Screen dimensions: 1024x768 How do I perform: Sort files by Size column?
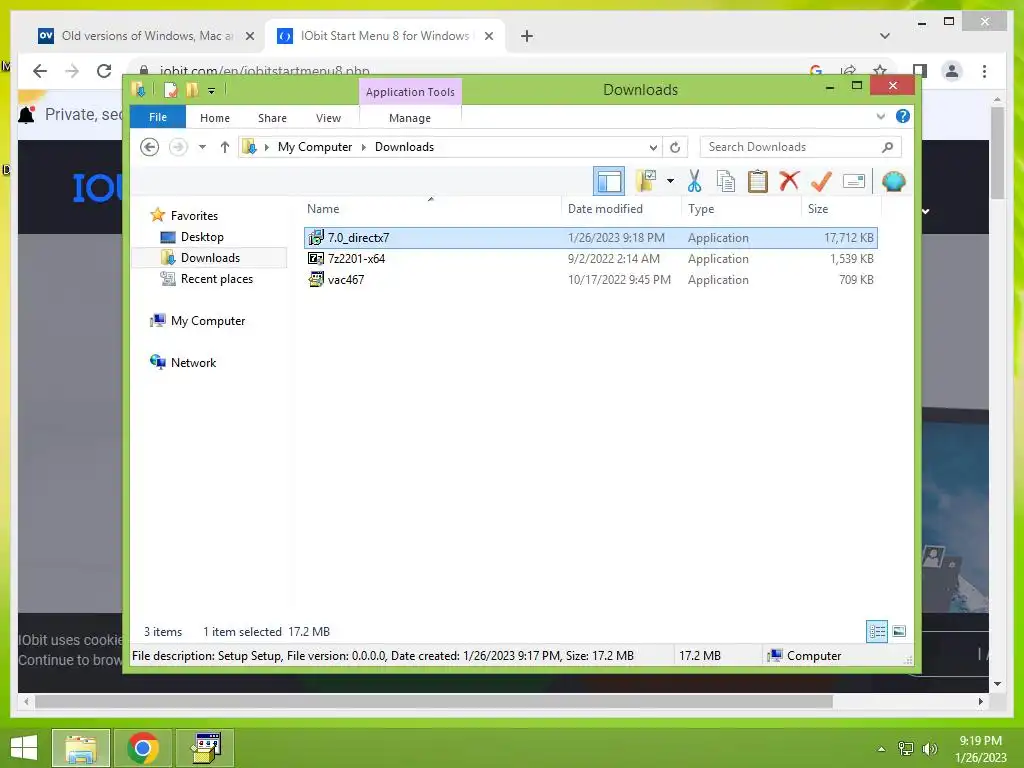point(841,209)
